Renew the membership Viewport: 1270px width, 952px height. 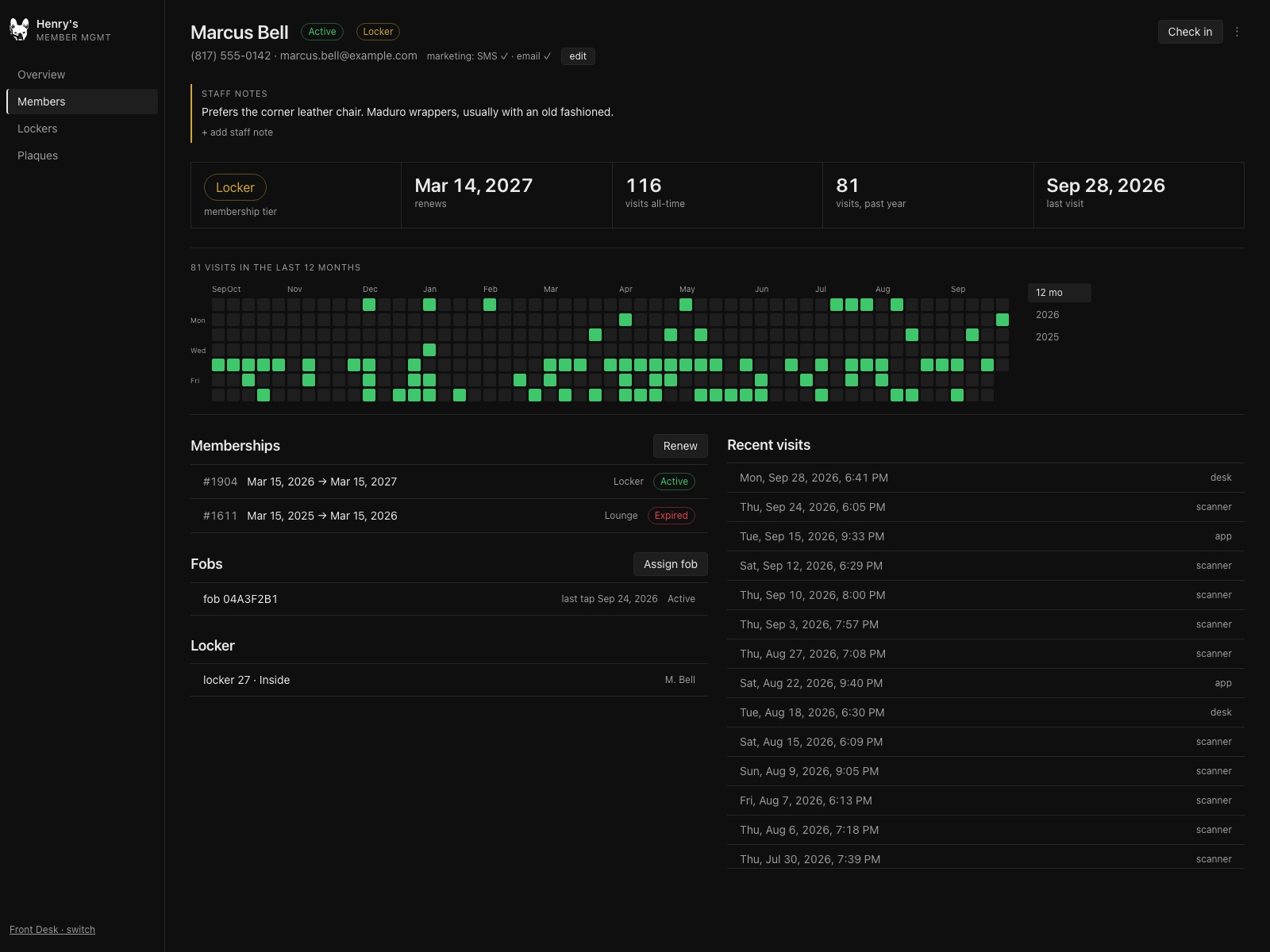680,446
